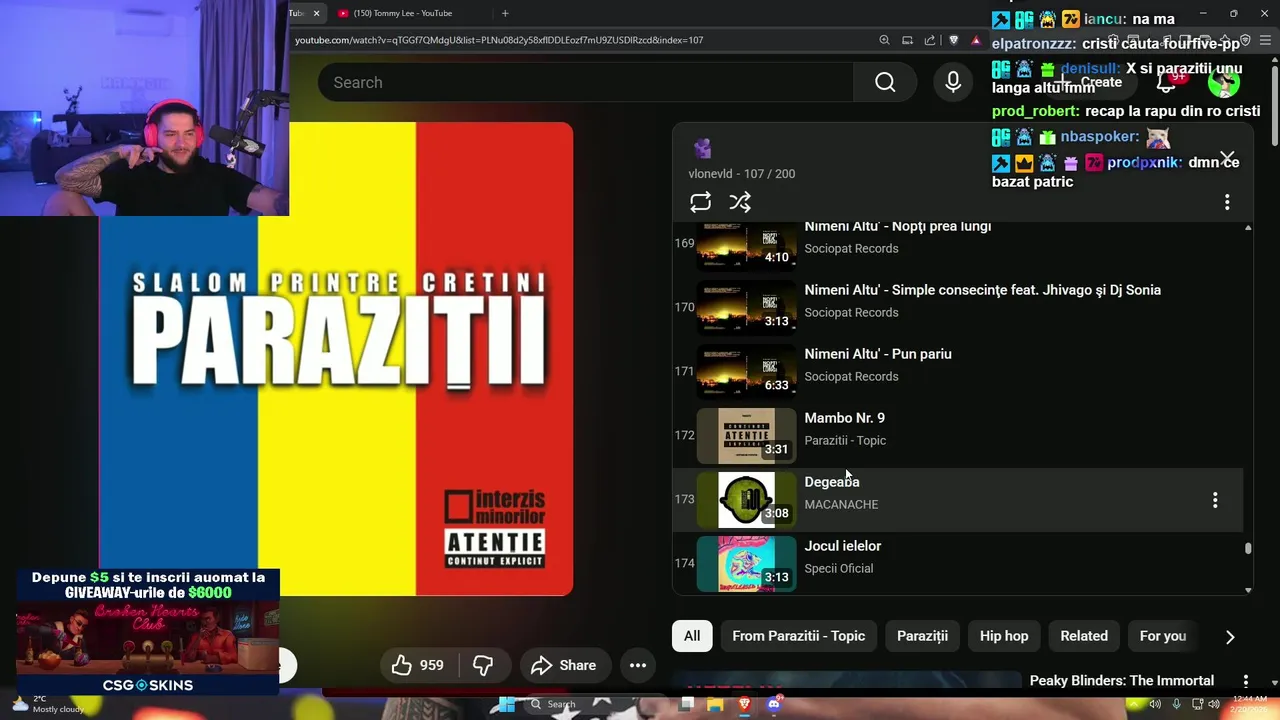Play Nimeni Altu' - Nopți prea lungi

click(898, 227)
